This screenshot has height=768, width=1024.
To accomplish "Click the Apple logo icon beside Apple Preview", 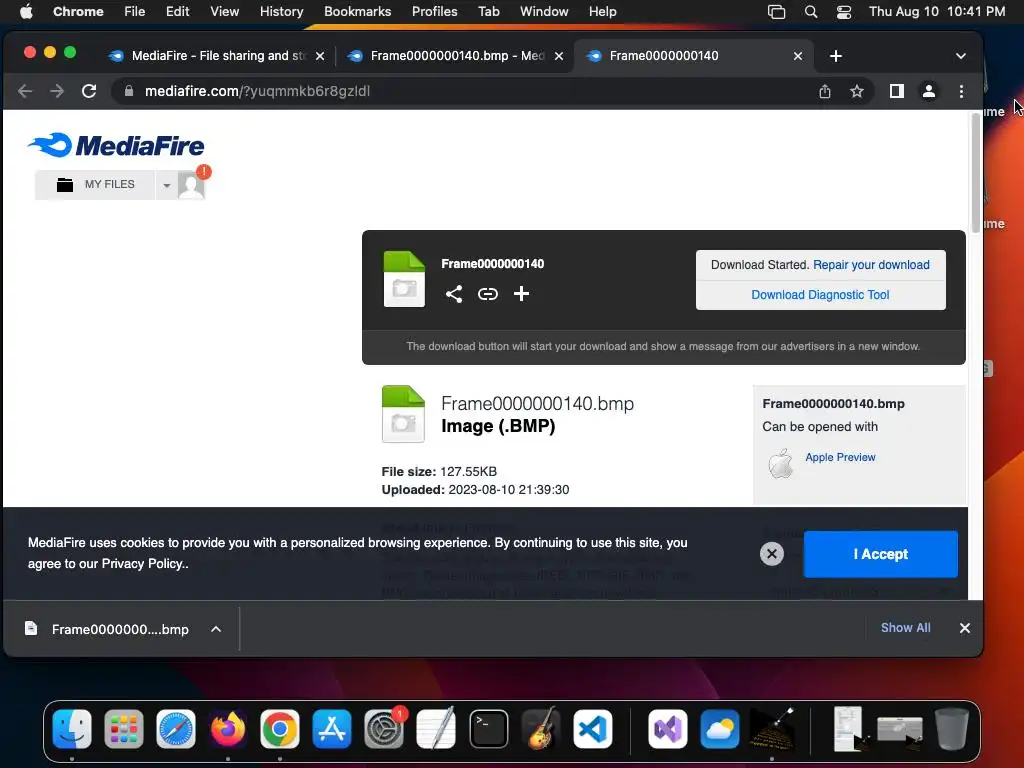I will (780, 464).
